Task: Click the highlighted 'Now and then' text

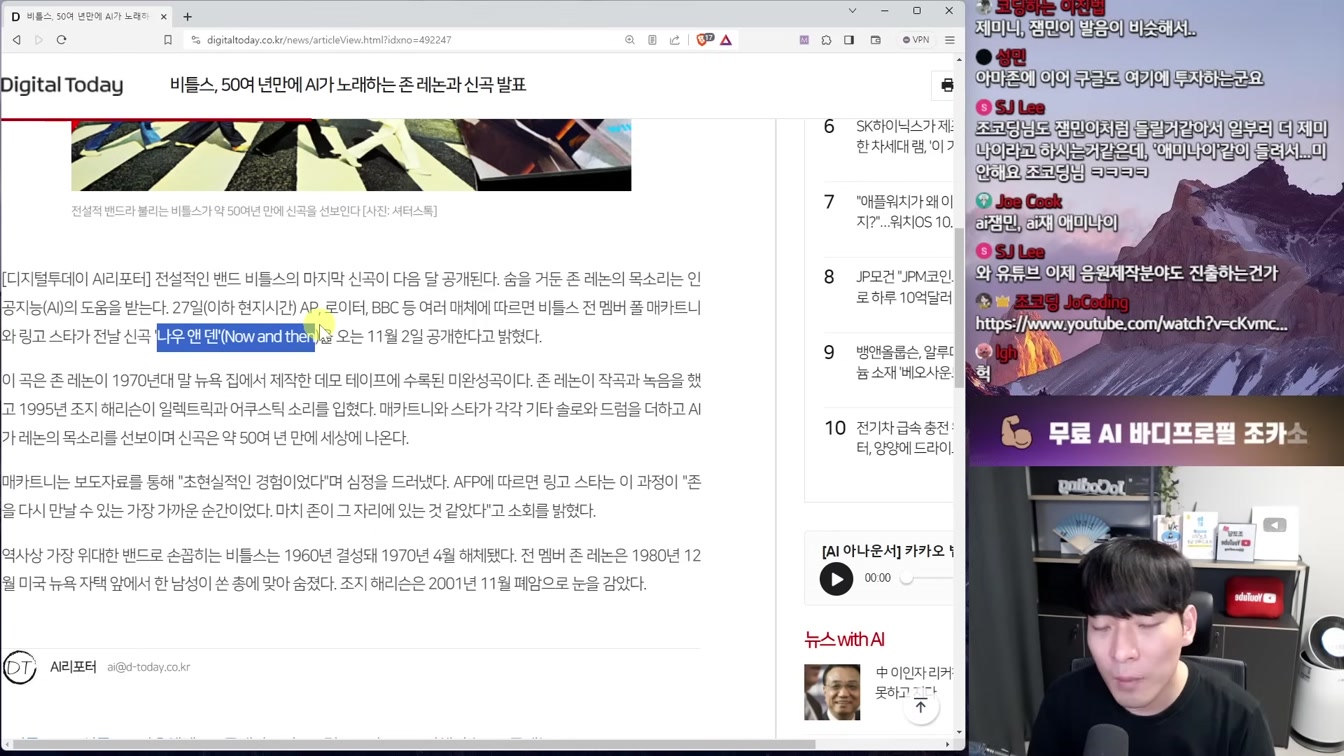Action: click(x=236, y=337)
